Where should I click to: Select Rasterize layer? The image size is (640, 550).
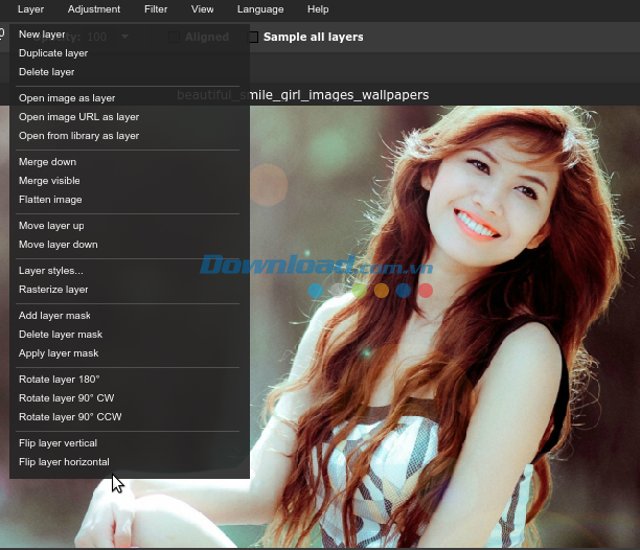coord(129,289)
